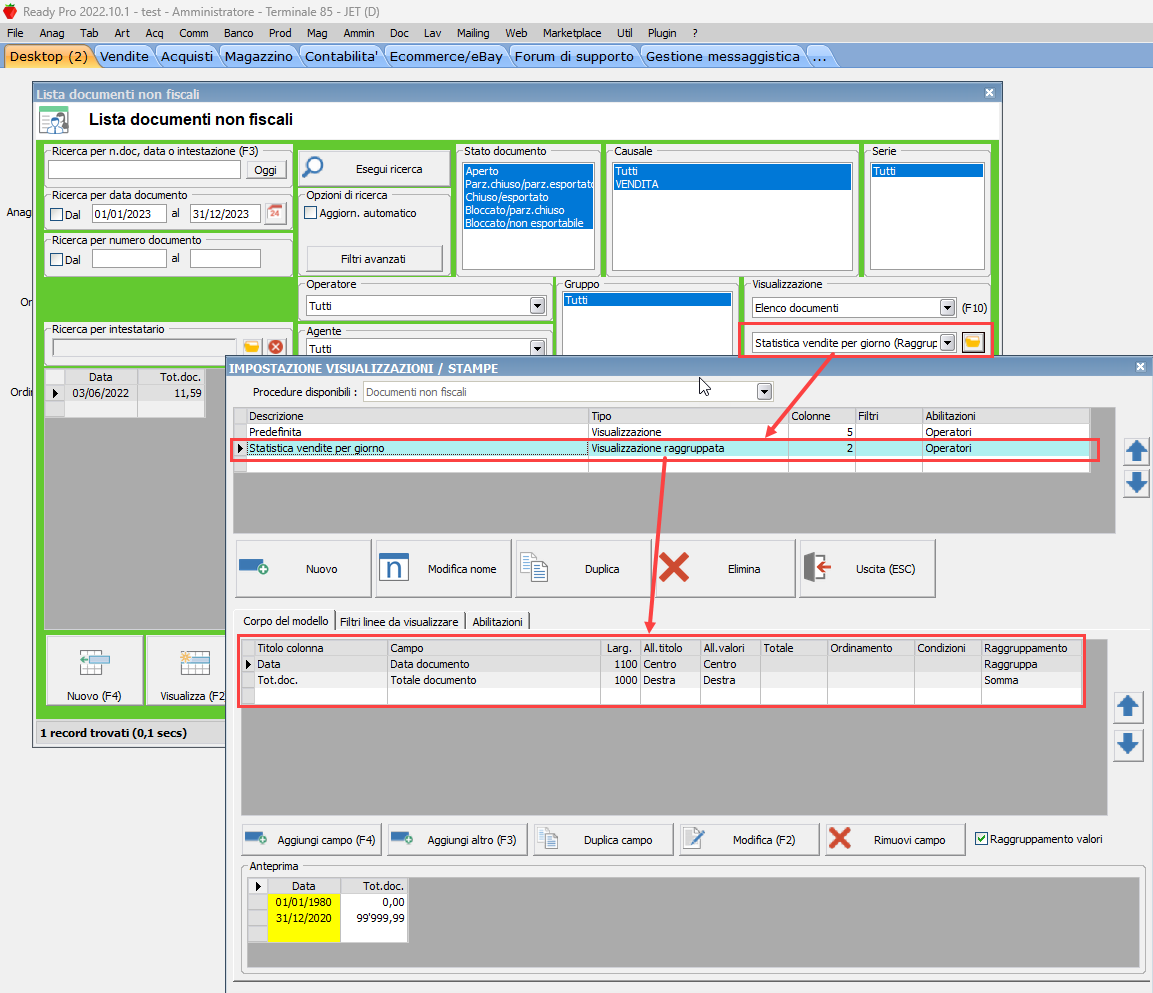Open the calendar icon next to date range
The height and width of the screenshot is (993, 1153).
pos(276,213)
